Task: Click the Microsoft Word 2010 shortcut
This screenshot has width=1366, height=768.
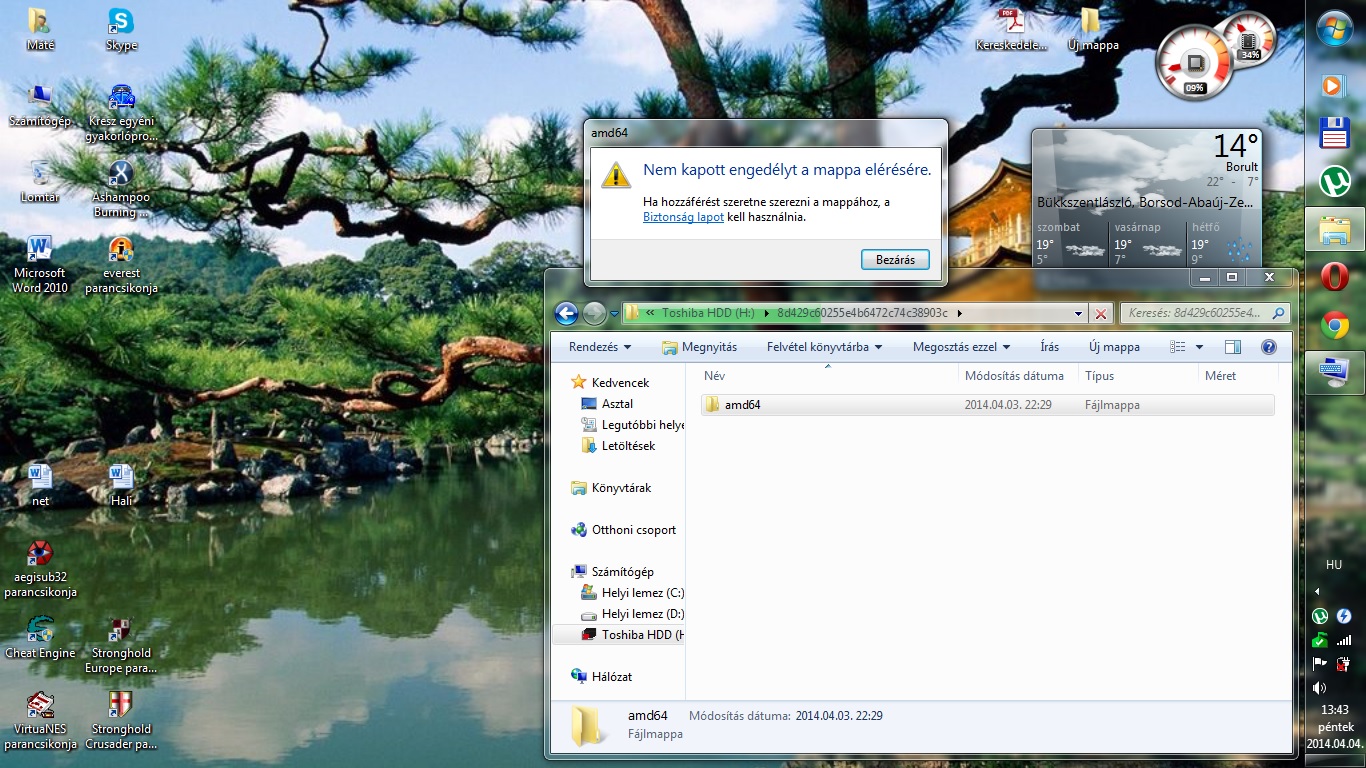Action: click(40, 264)
